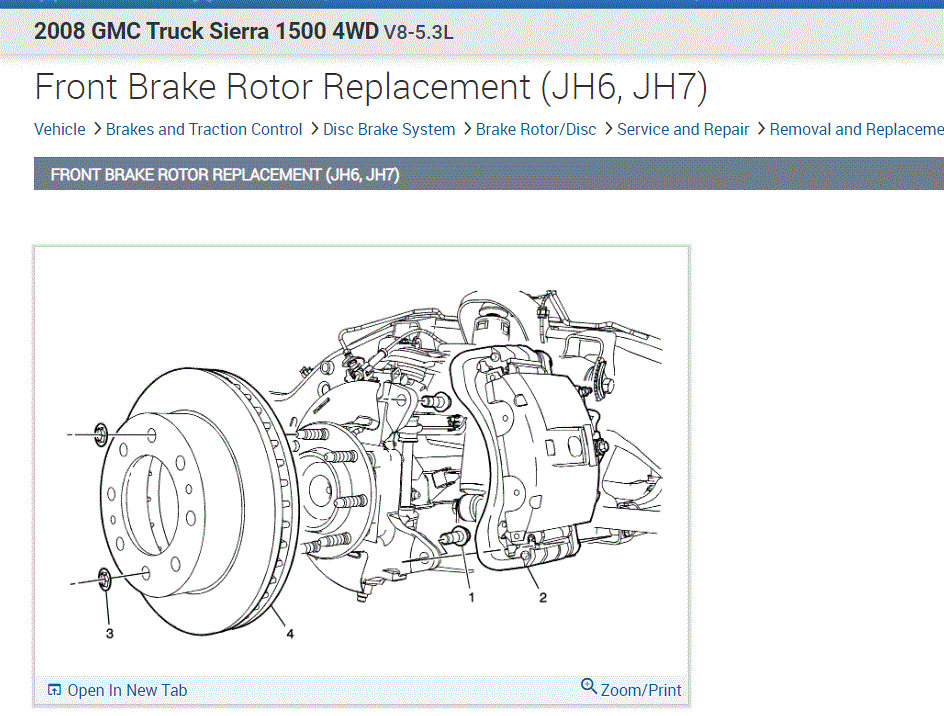Click Front Brake Rotor Replacement page heading
Viewport: 944px width, 716px height.
[371, 87]
